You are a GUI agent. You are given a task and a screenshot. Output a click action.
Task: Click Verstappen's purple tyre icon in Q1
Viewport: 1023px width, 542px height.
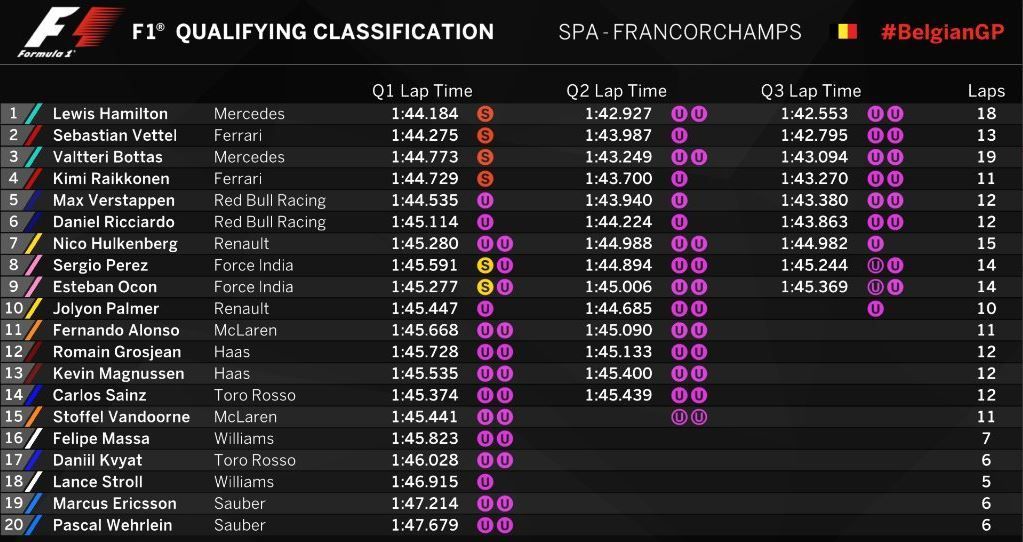tap(486, 200)
